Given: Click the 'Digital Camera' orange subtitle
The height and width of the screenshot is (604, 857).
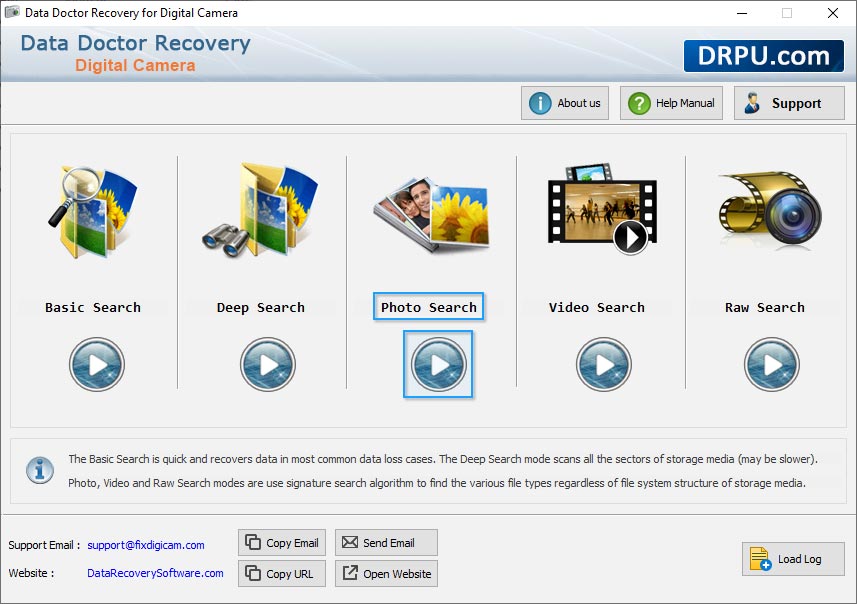Looking at the screenshot, I should (135, 66).
